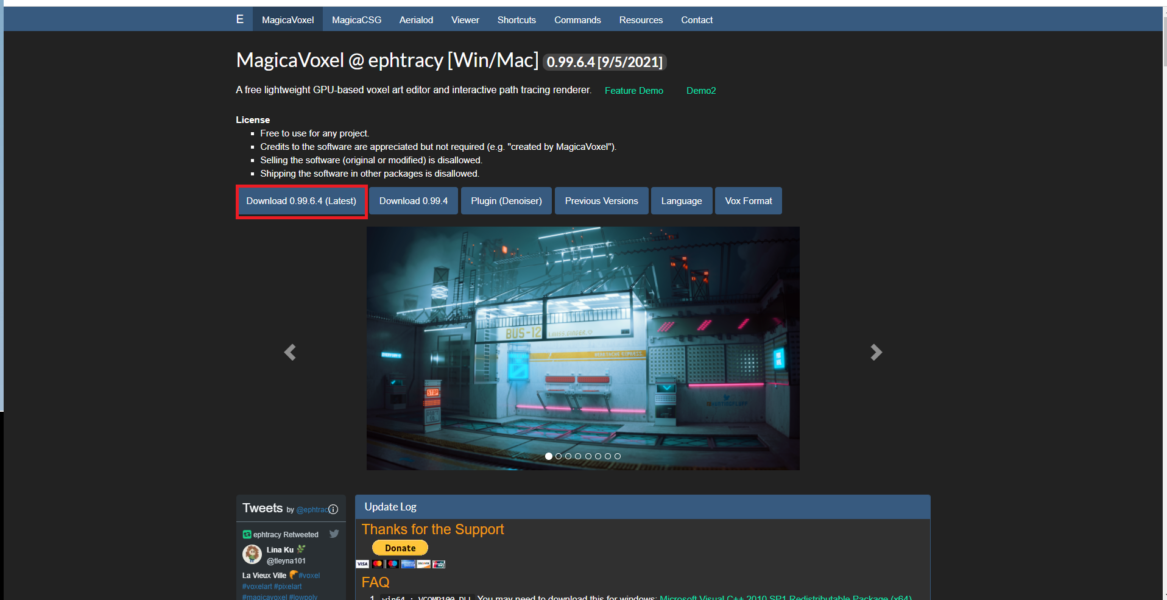The height and width of the screenshot is (600, 1167).
Task: Click the 'ephtracy Retweeted' label
Action: coord(286,534)
